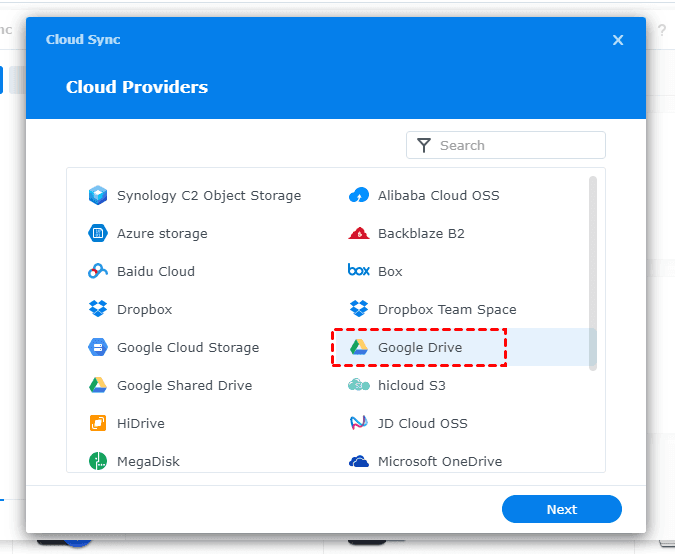The height and width of the screenshot is (554, 675).
Task: Choose the Dropbox logo icon
Action: [x=97, y=309]
